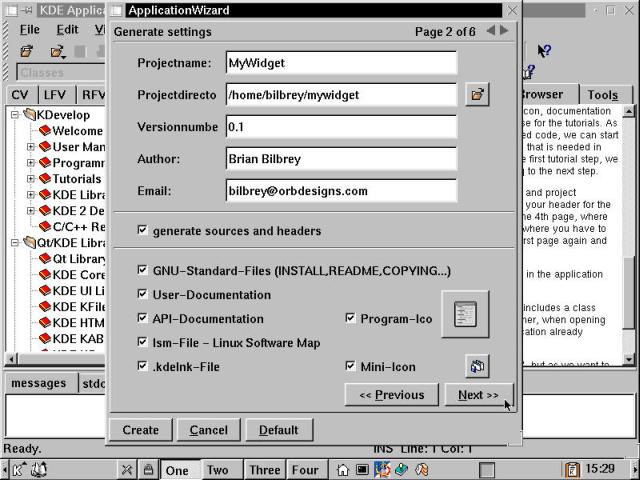
Task: Collapse the KDevelop tree root
Action: pos(15,115)
